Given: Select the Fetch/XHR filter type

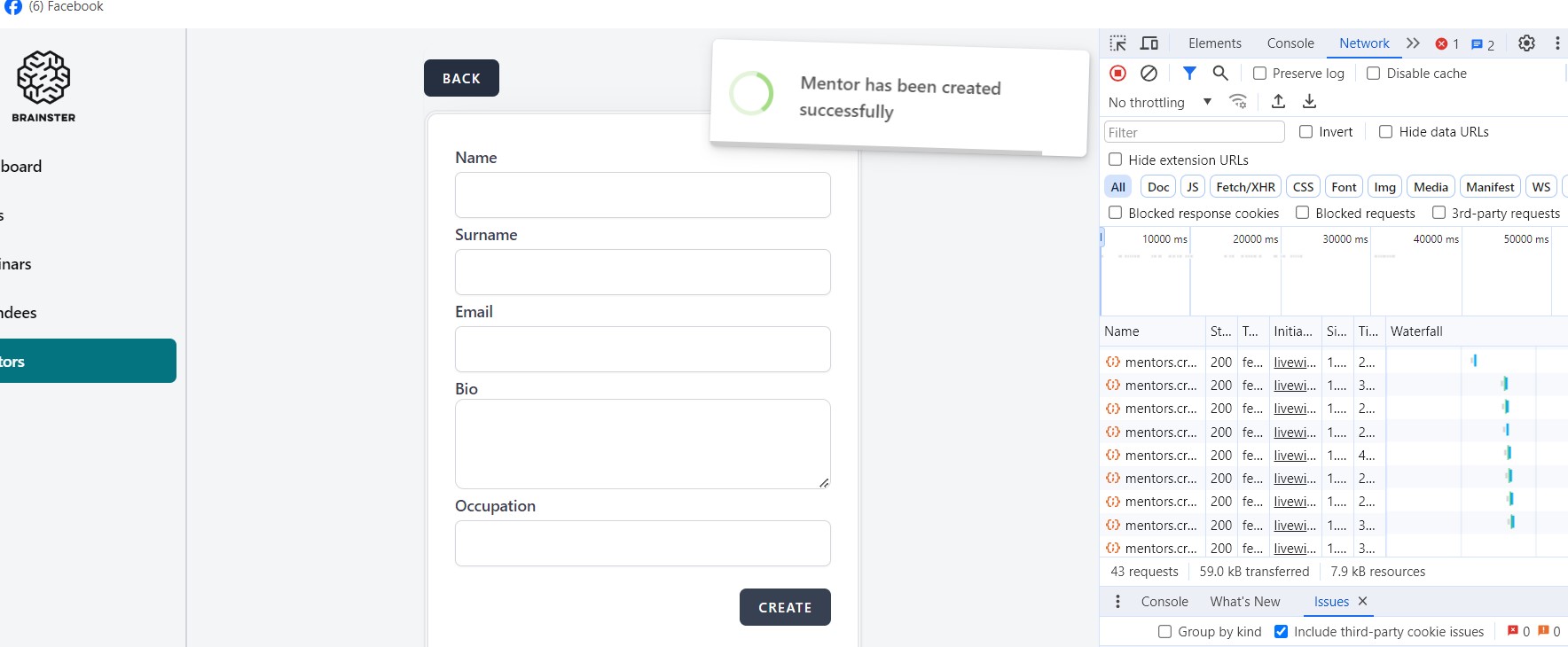Looking at the screenshot, I should coord(1245,187).
